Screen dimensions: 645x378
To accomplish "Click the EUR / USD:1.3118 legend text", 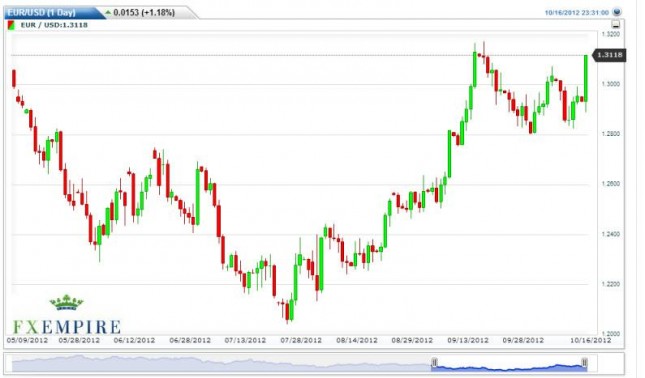I will [54, 25].
